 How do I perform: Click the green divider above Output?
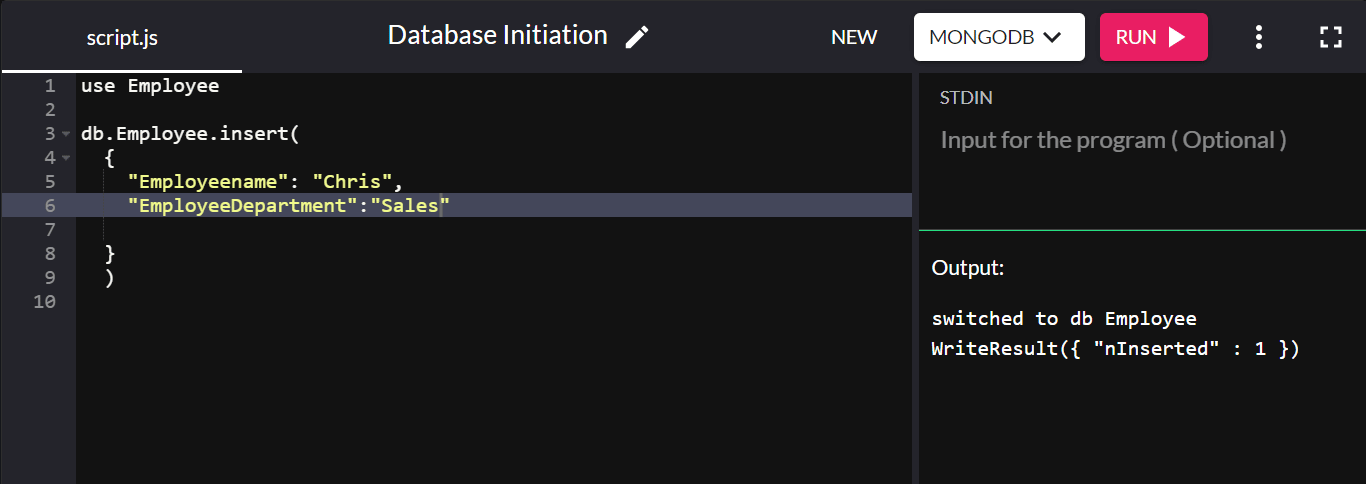tap(1142, 231)
